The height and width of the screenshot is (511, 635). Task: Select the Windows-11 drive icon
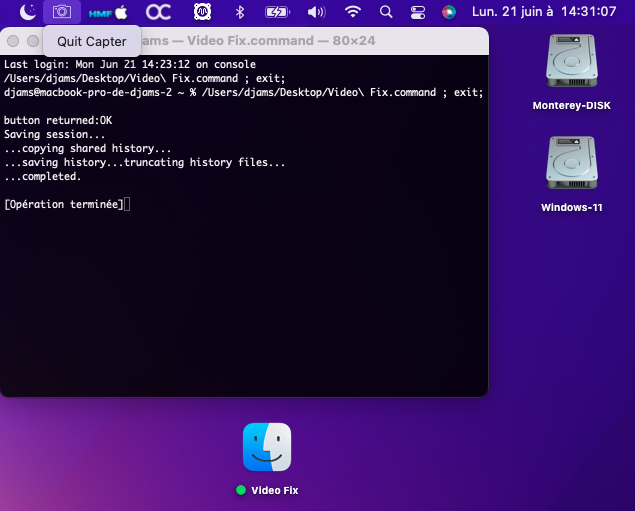click(x=571, y=163)
